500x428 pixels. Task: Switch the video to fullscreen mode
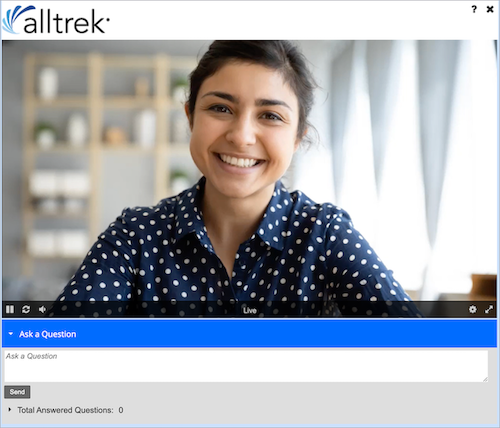point(489,309)
